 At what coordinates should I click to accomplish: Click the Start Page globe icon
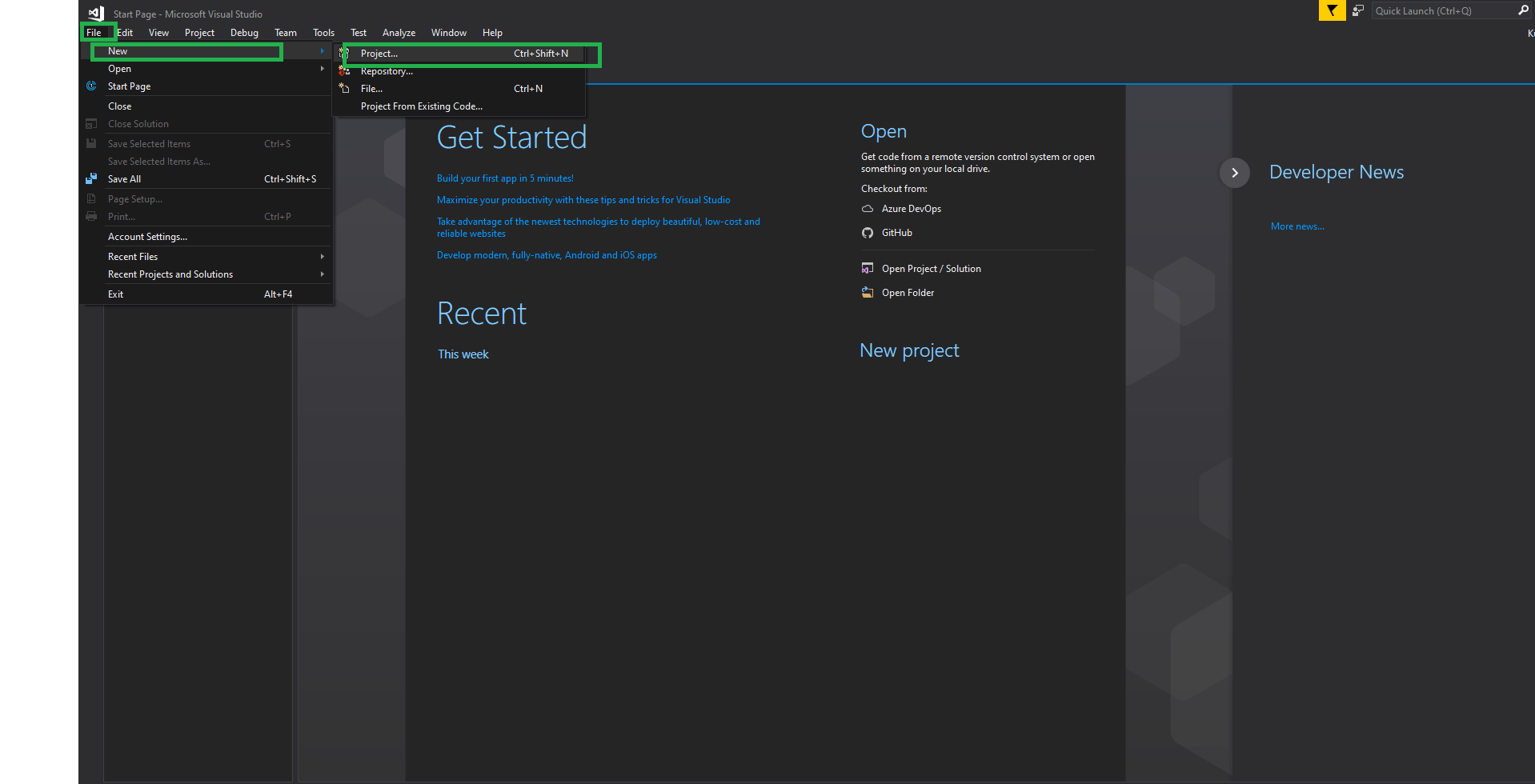click(x=91, y=86)
